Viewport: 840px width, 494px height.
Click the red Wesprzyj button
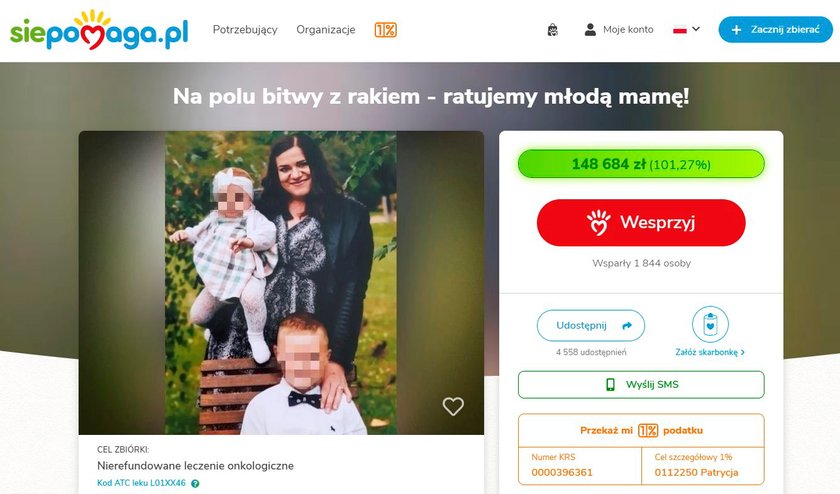click(641, 222)
